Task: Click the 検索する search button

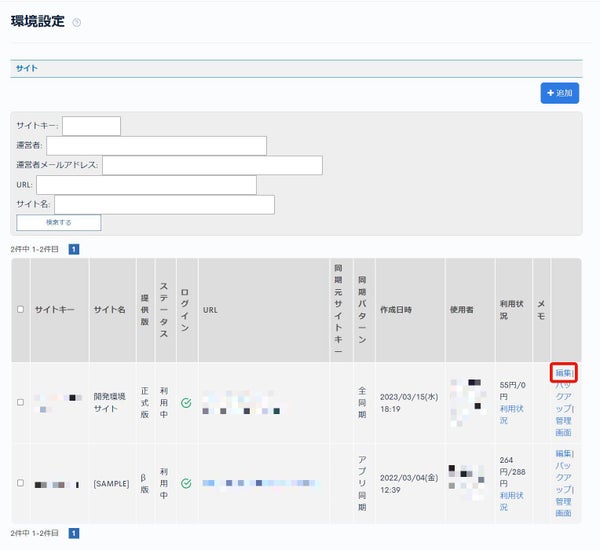Action: coord(59,222)
